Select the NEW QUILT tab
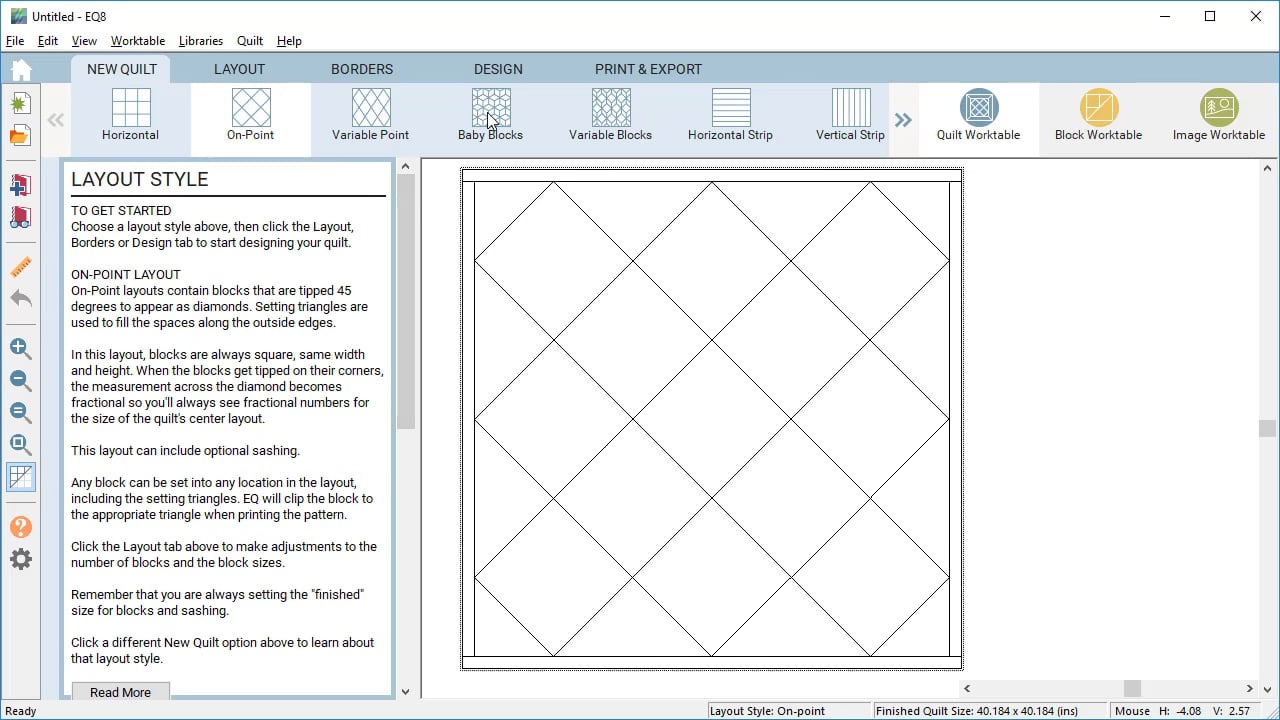The width and height of the screenshot is (1280, 720). [121, 69]
